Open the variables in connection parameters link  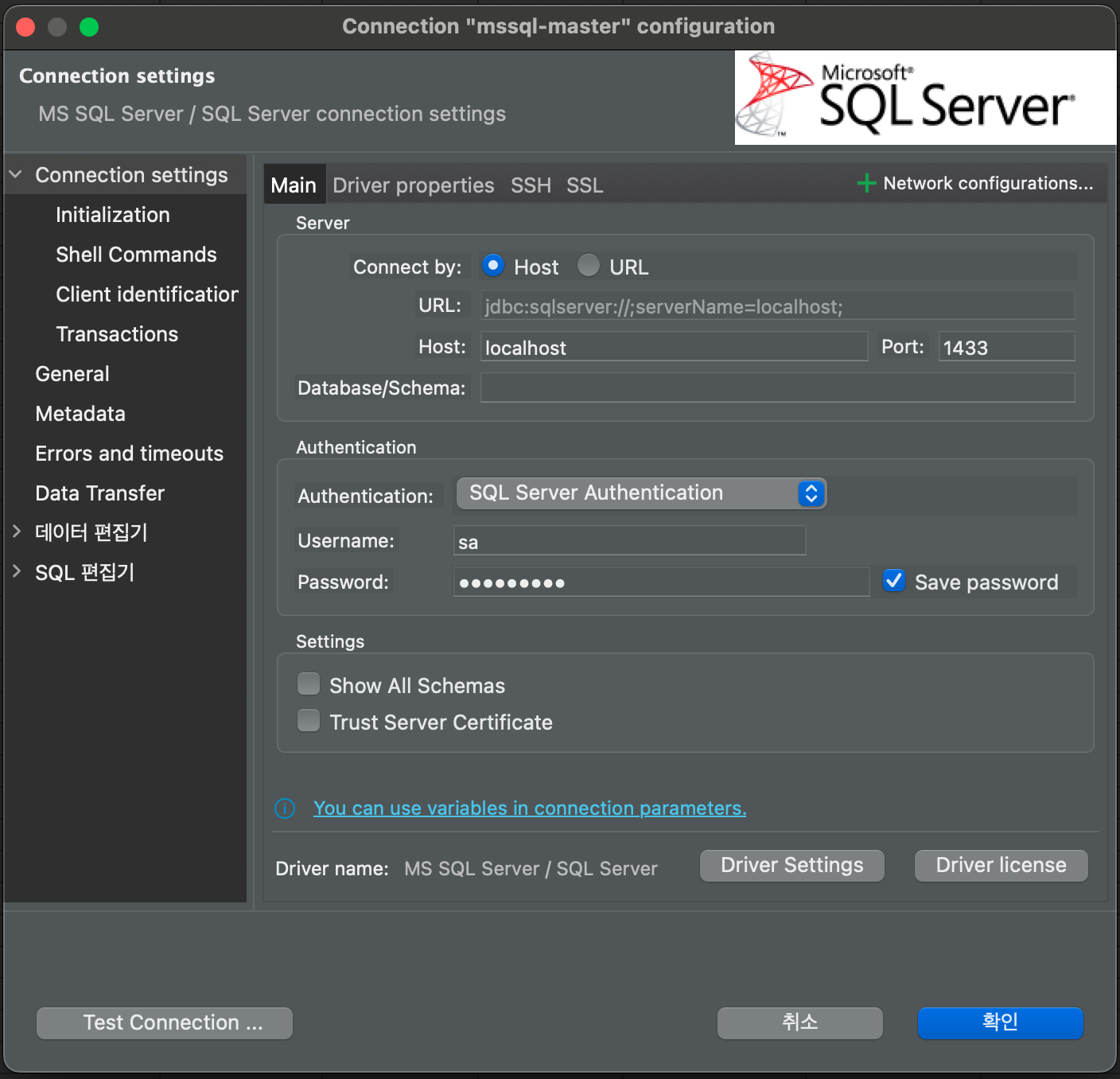coord(530,808)
